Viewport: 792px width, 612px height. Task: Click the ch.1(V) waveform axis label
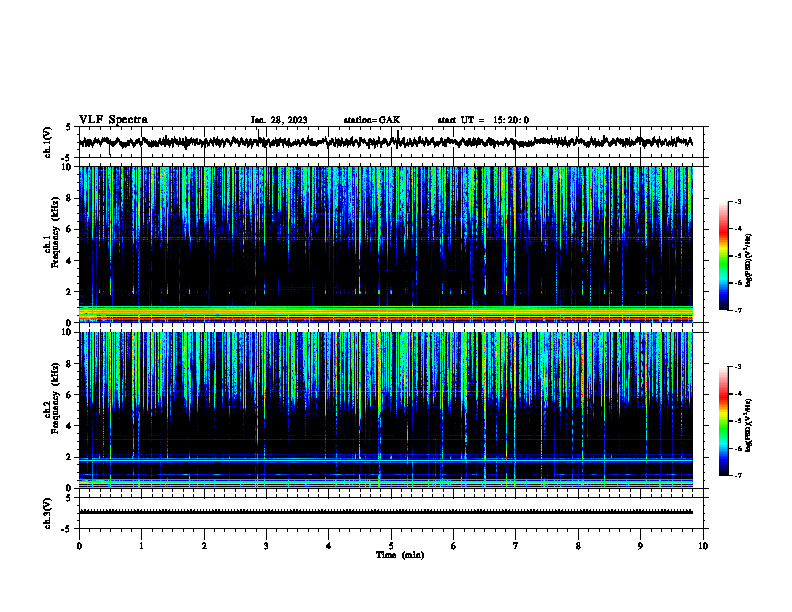point(47,142)
